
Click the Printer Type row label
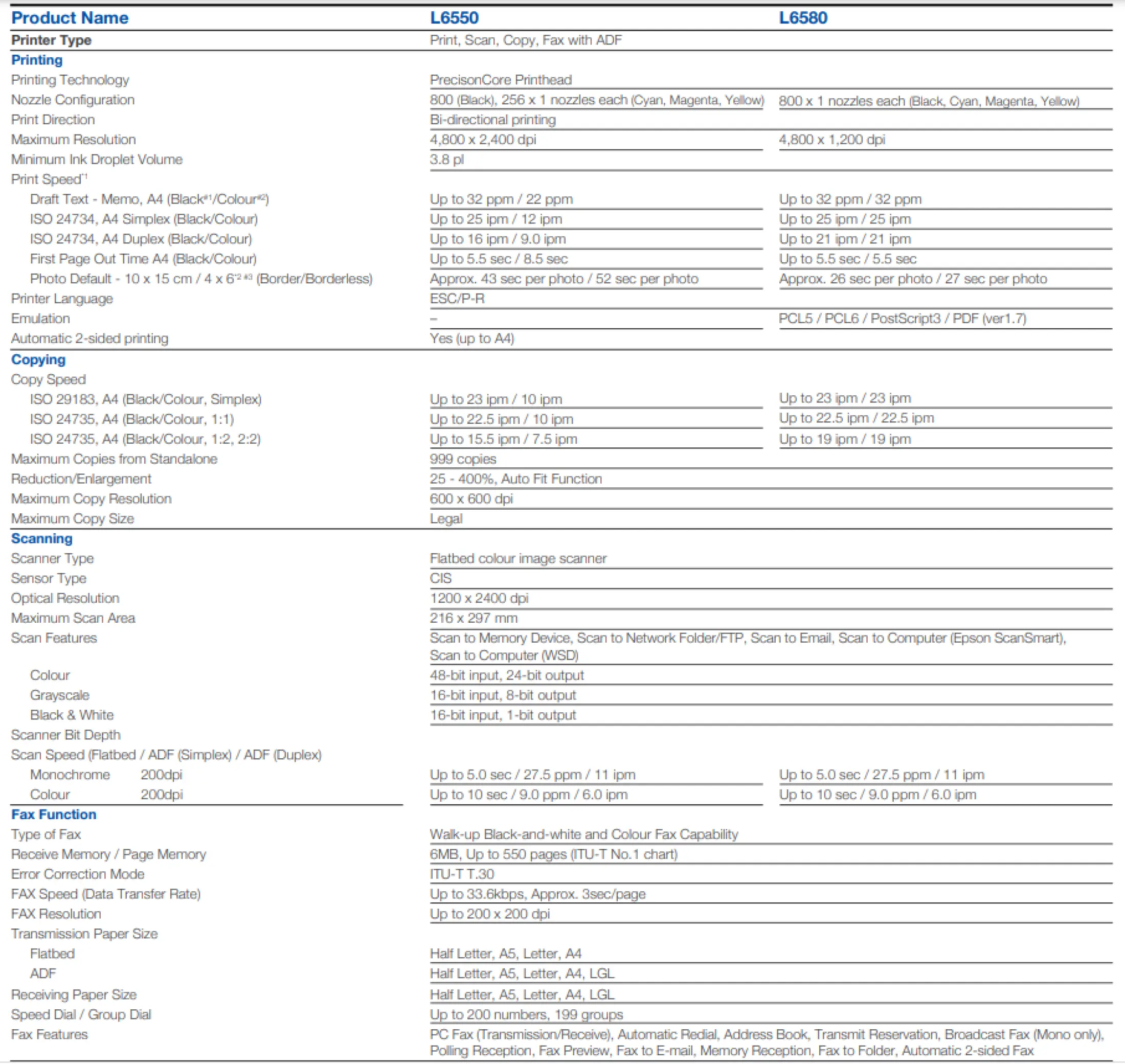pyautogui.click(x=51, y=40)
